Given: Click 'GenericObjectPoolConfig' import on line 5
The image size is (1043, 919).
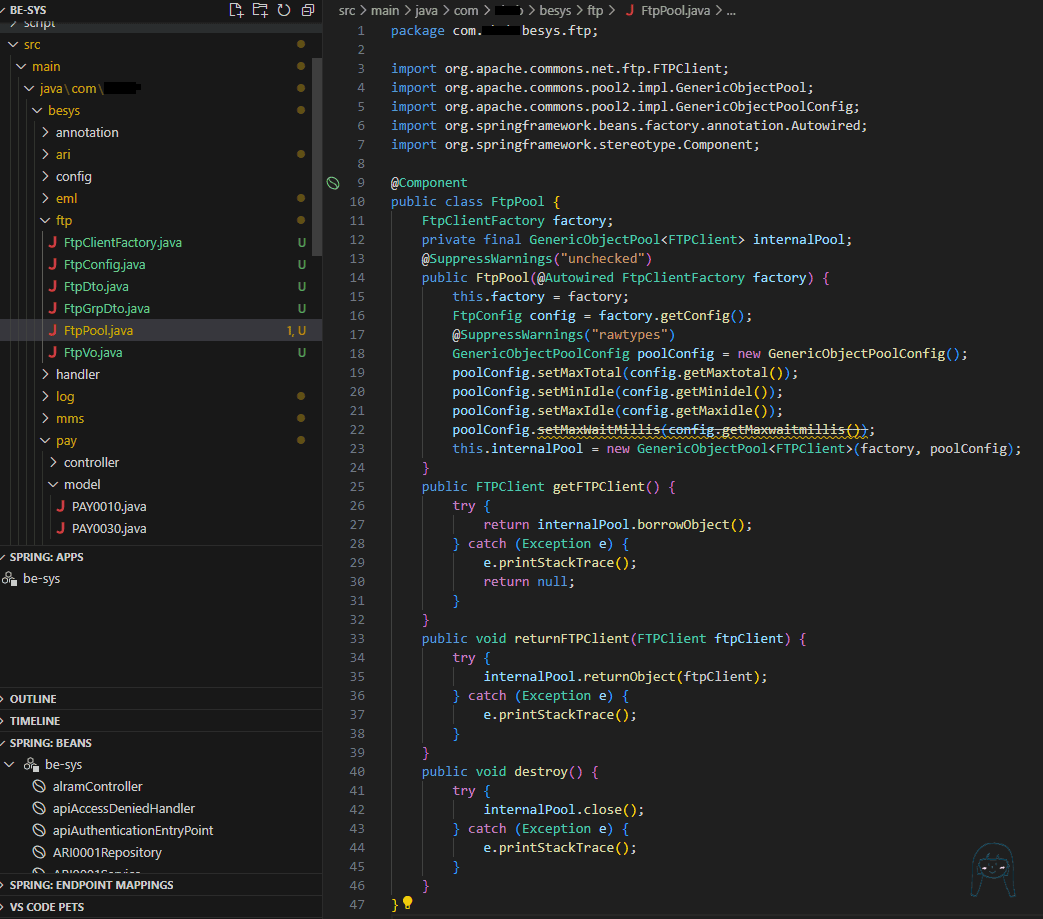Looking at the screenshot, I should pyautogui.click(x=764, y=106).
